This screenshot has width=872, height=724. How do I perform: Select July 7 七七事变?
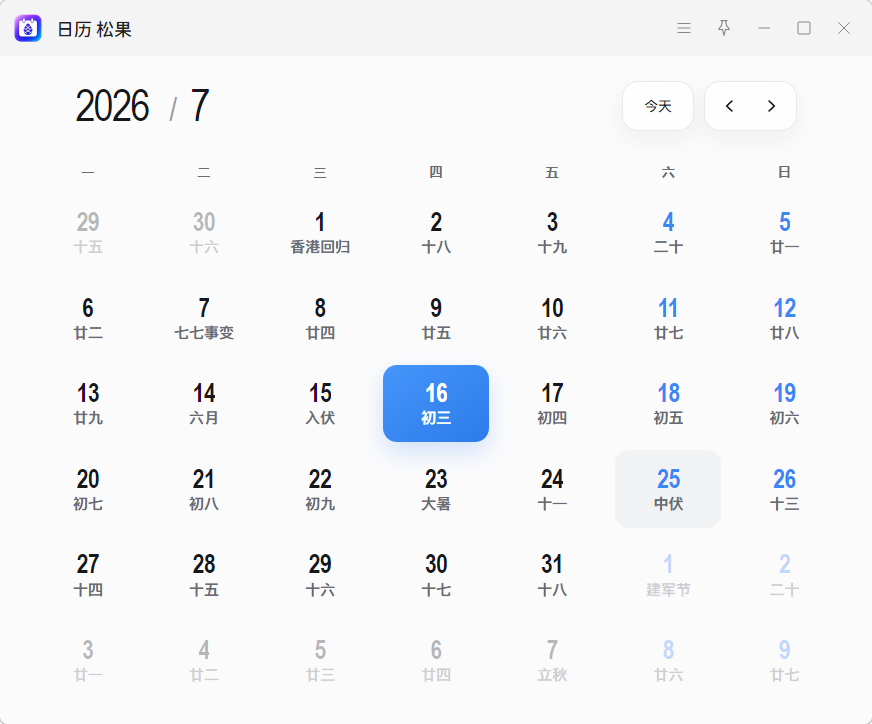point(204,319)
